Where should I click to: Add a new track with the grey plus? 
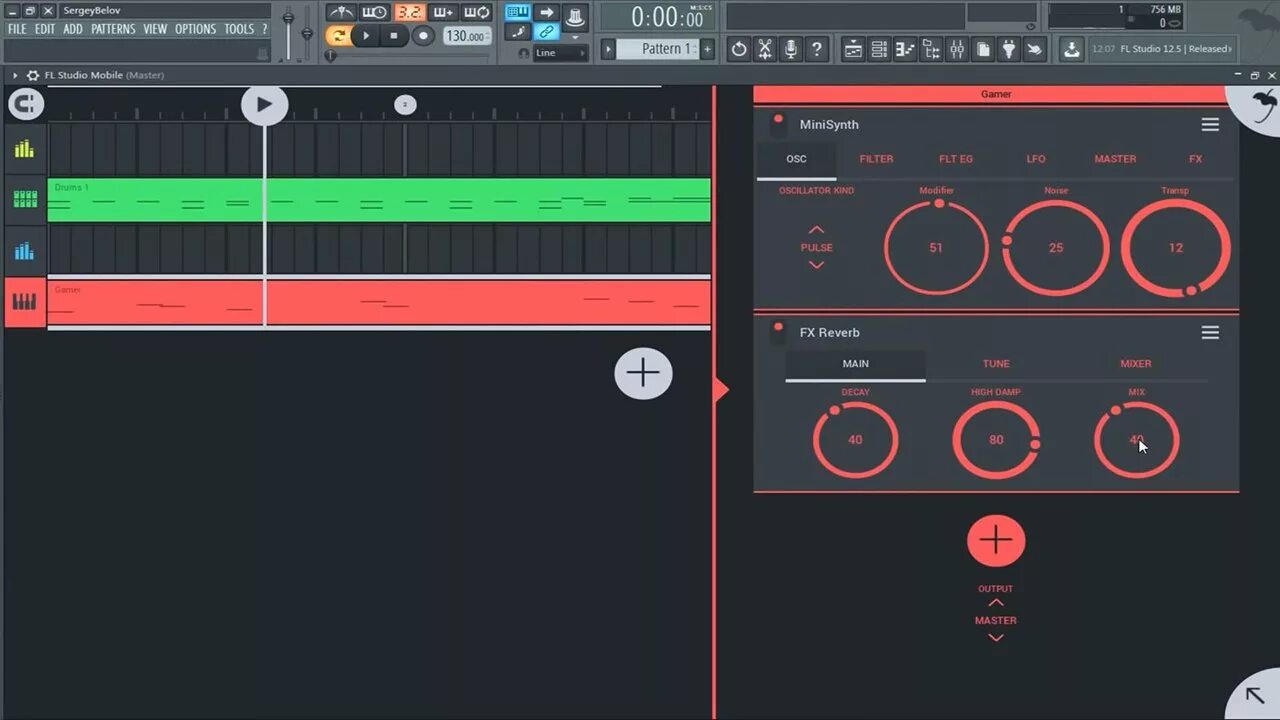(643, 374)
